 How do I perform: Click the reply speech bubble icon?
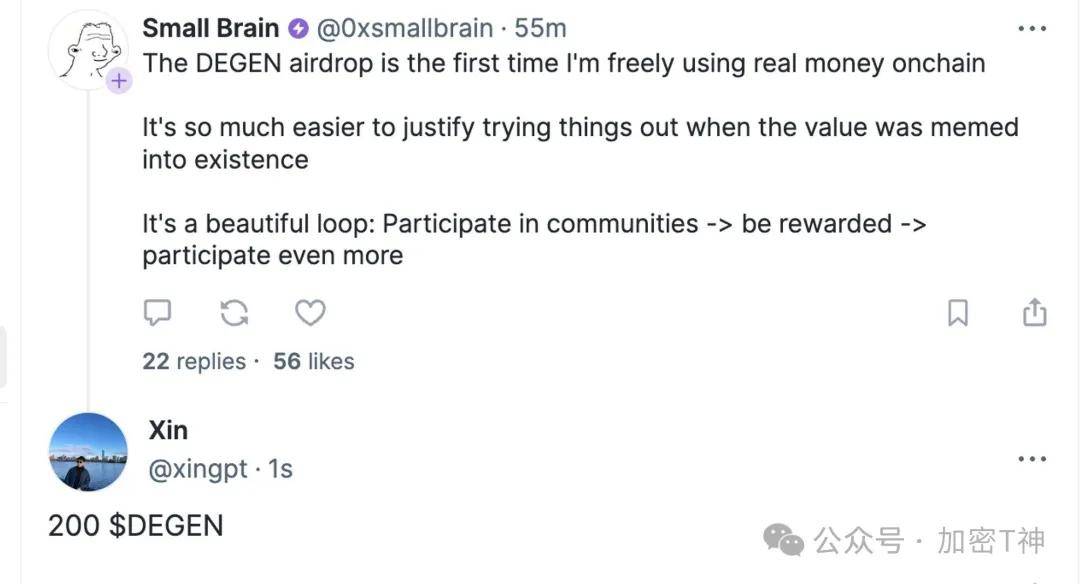pyautogui.click(x=157, y=313)
